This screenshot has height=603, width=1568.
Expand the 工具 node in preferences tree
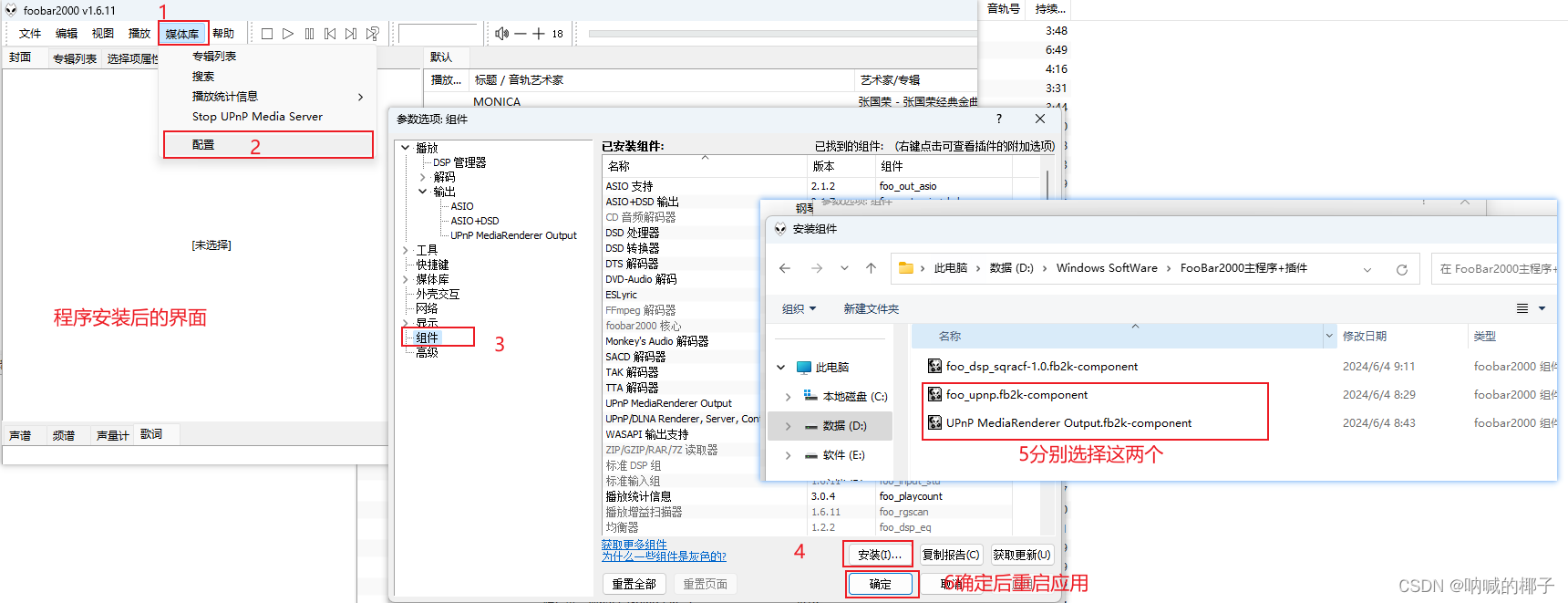[406, 250]
